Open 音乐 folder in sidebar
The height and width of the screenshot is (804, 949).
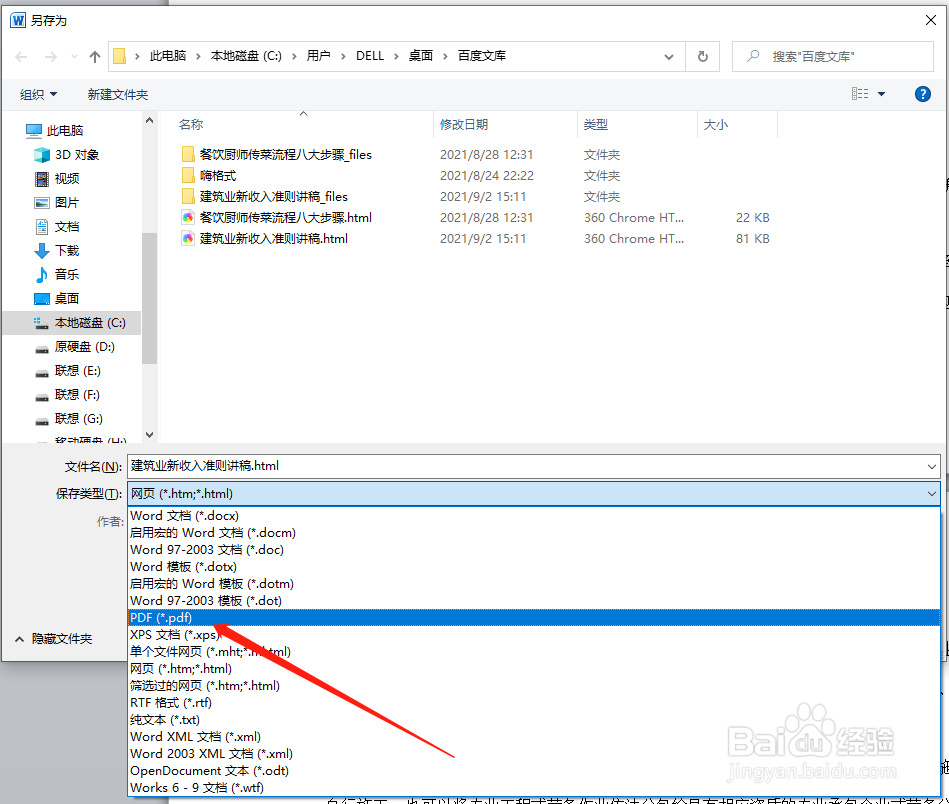(57, 274)
